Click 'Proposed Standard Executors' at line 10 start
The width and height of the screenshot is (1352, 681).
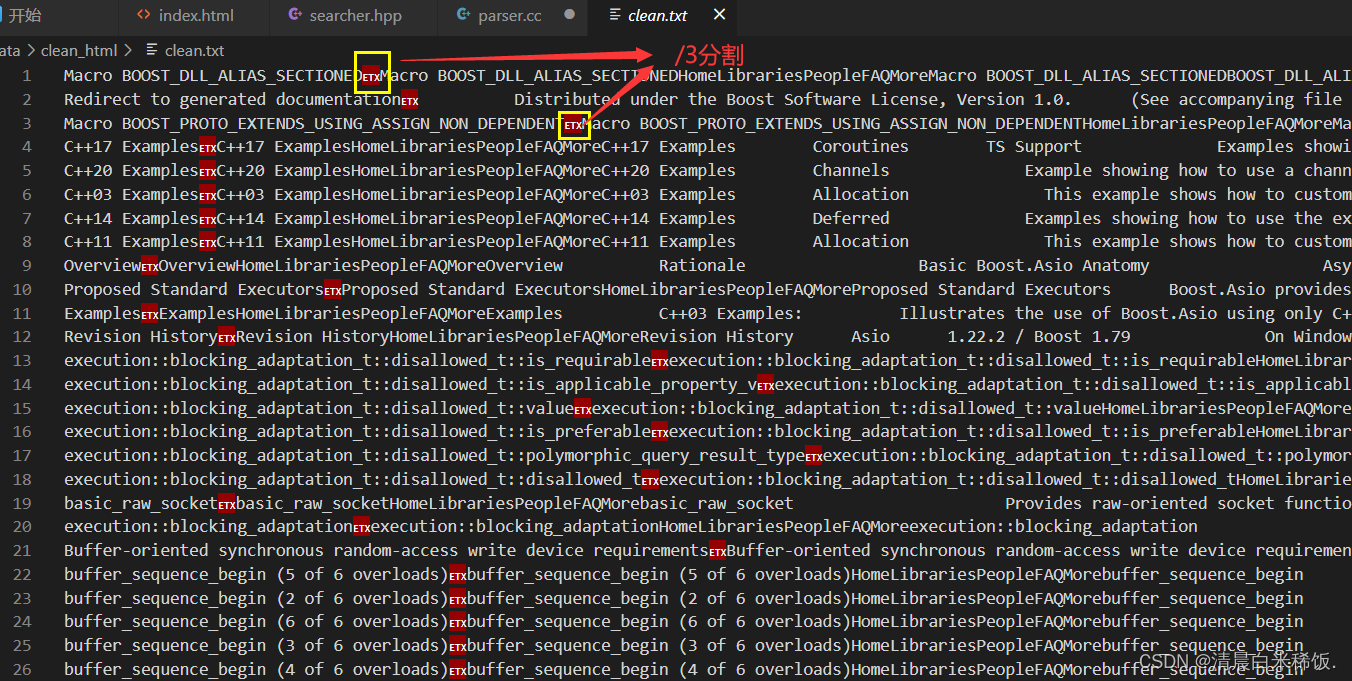pos(194,290)
